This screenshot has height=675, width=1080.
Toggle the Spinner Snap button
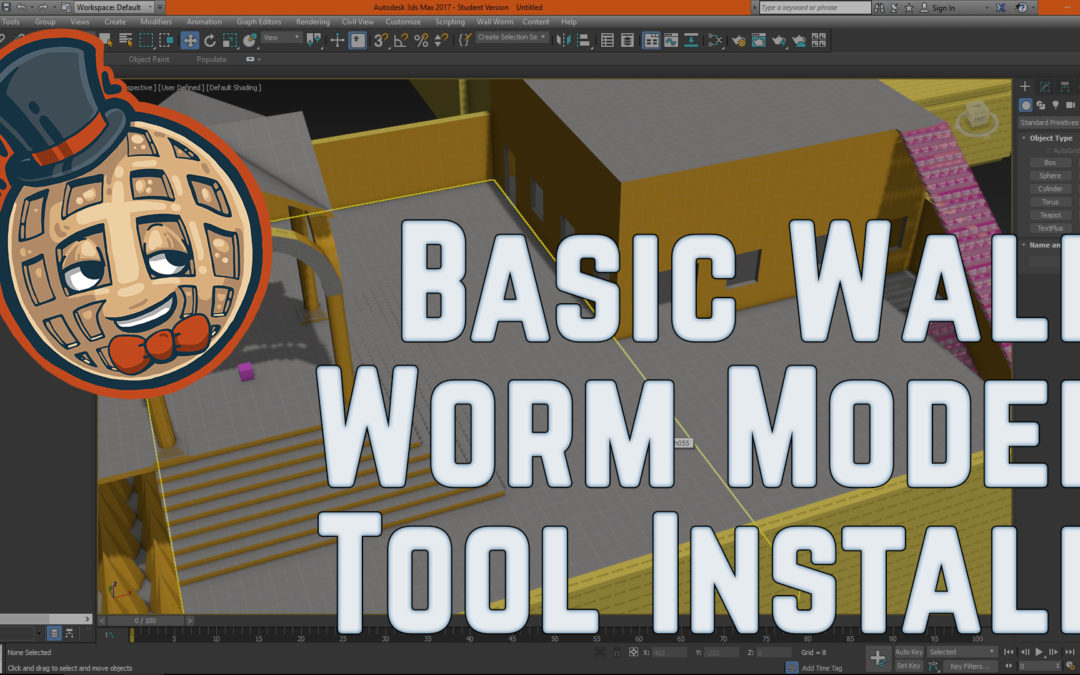[442, 40]
